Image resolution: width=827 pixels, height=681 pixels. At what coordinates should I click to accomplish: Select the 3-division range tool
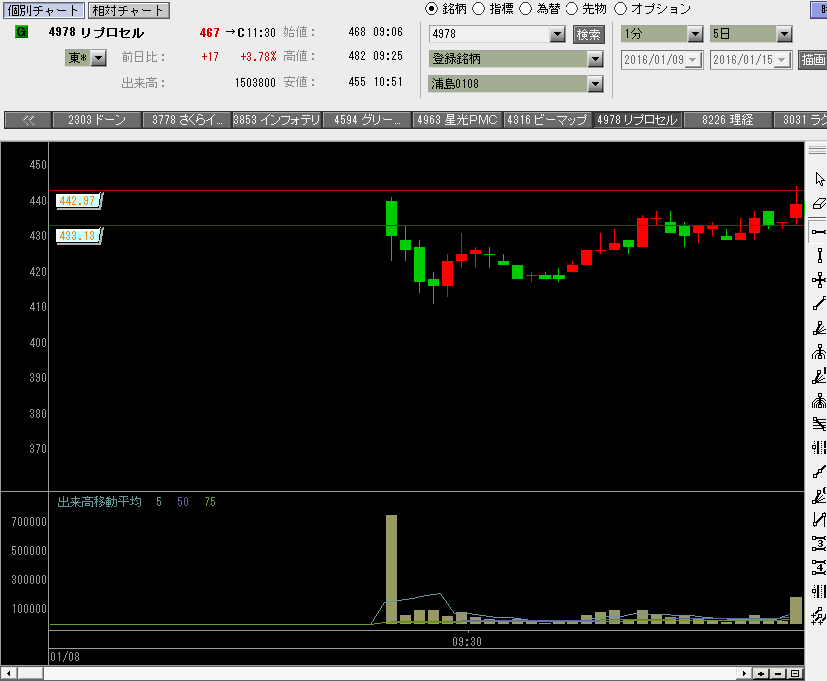[819, 543]
